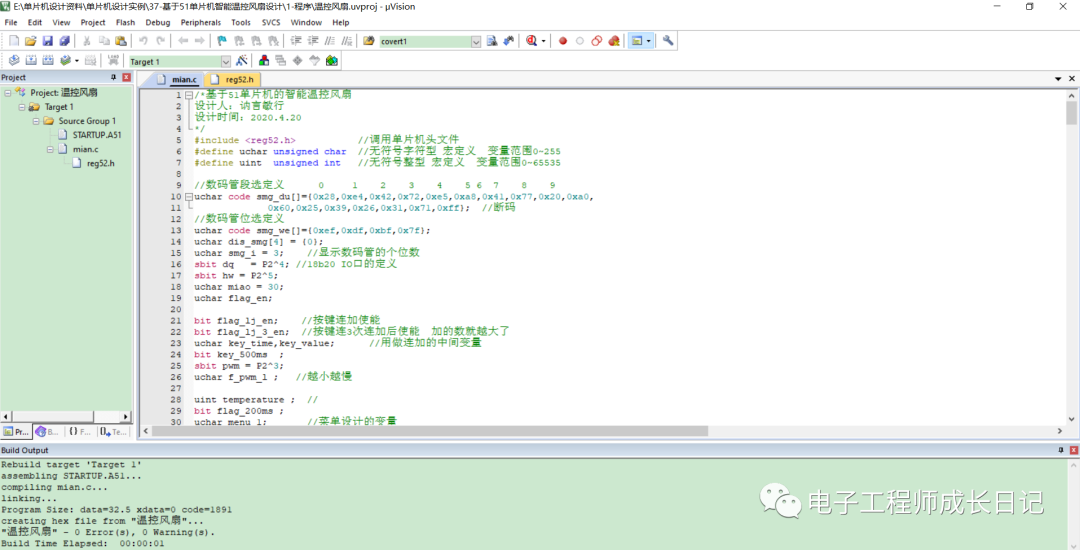Insert a breakpoint with the red dot icon
This screenshot has height=550, width=1080.
click(563, 41)
